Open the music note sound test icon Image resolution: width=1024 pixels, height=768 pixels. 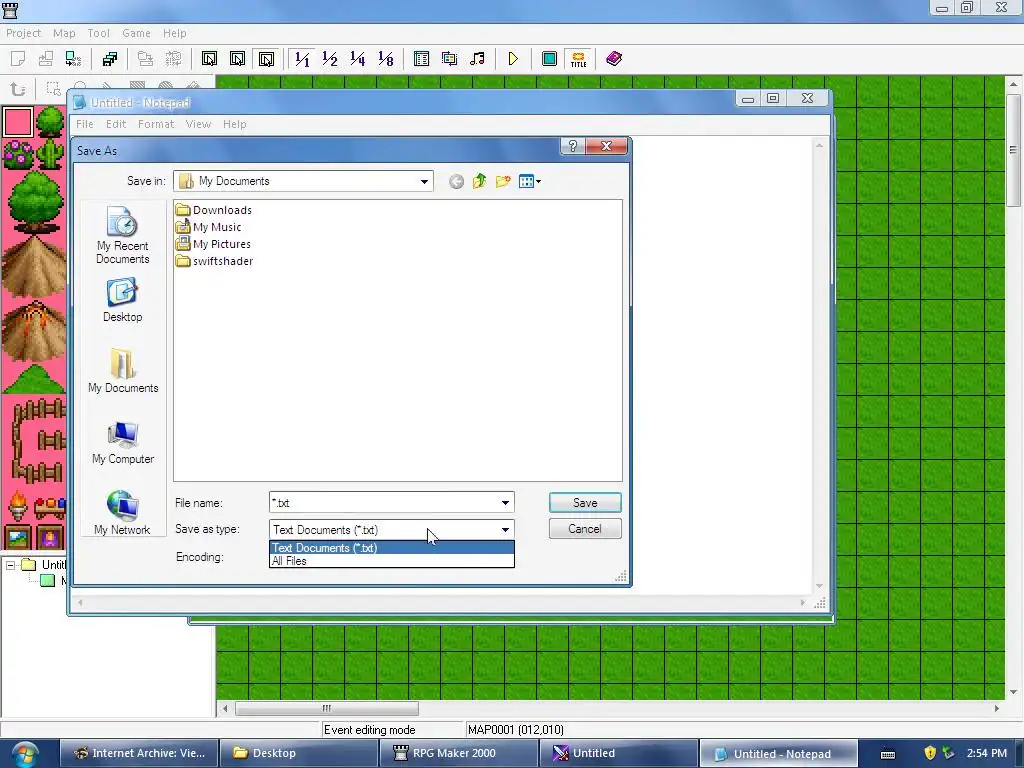[477, 59]
